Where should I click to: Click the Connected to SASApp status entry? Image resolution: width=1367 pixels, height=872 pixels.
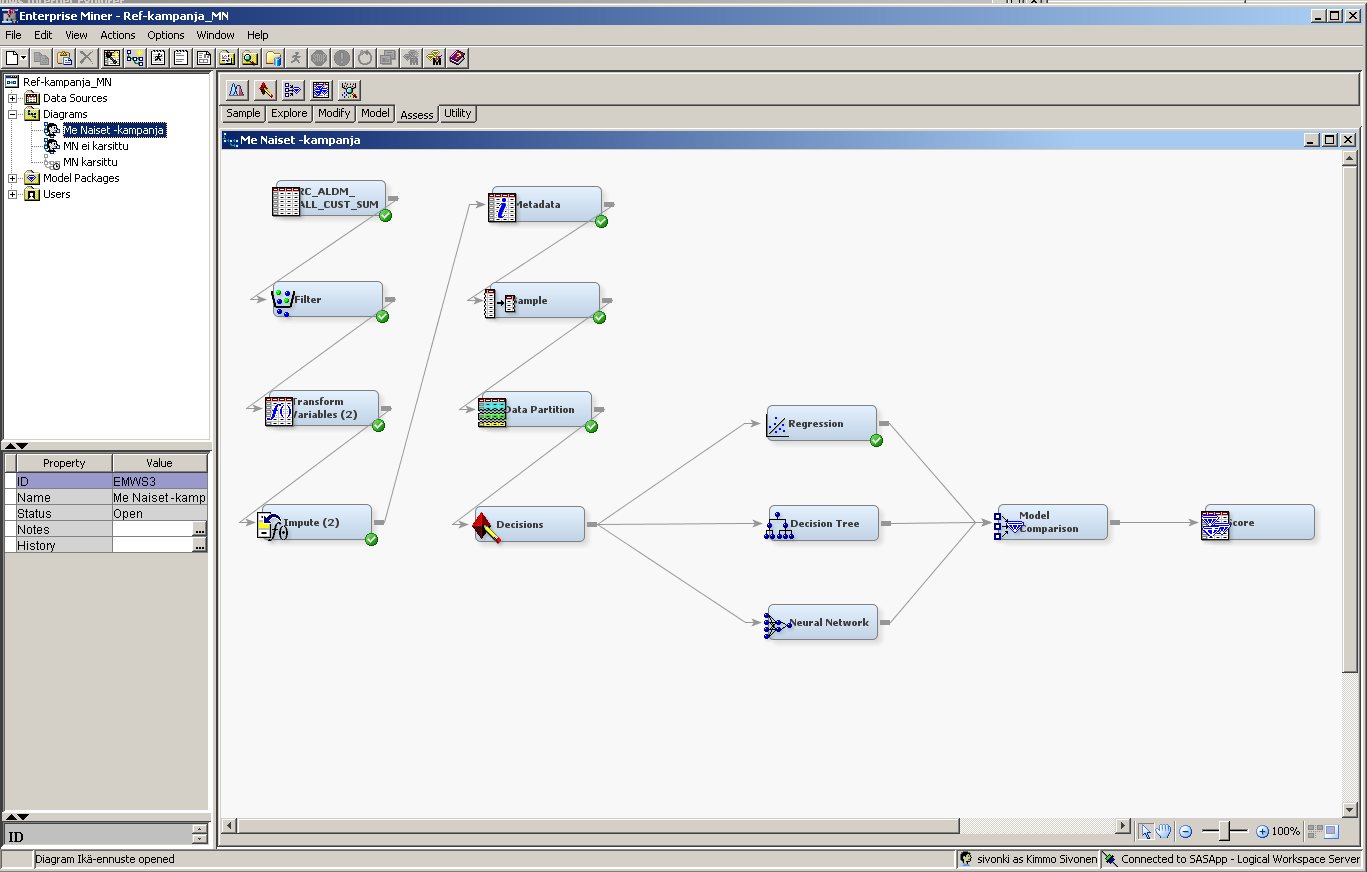[1232, 859]
